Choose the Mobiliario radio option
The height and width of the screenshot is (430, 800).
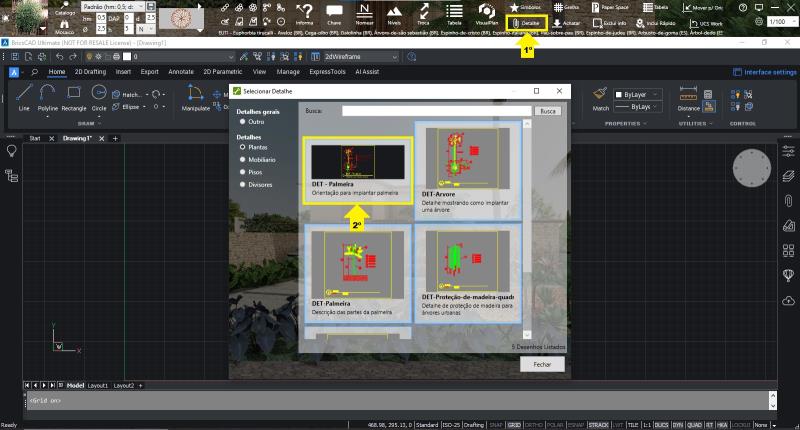point(242,159)
